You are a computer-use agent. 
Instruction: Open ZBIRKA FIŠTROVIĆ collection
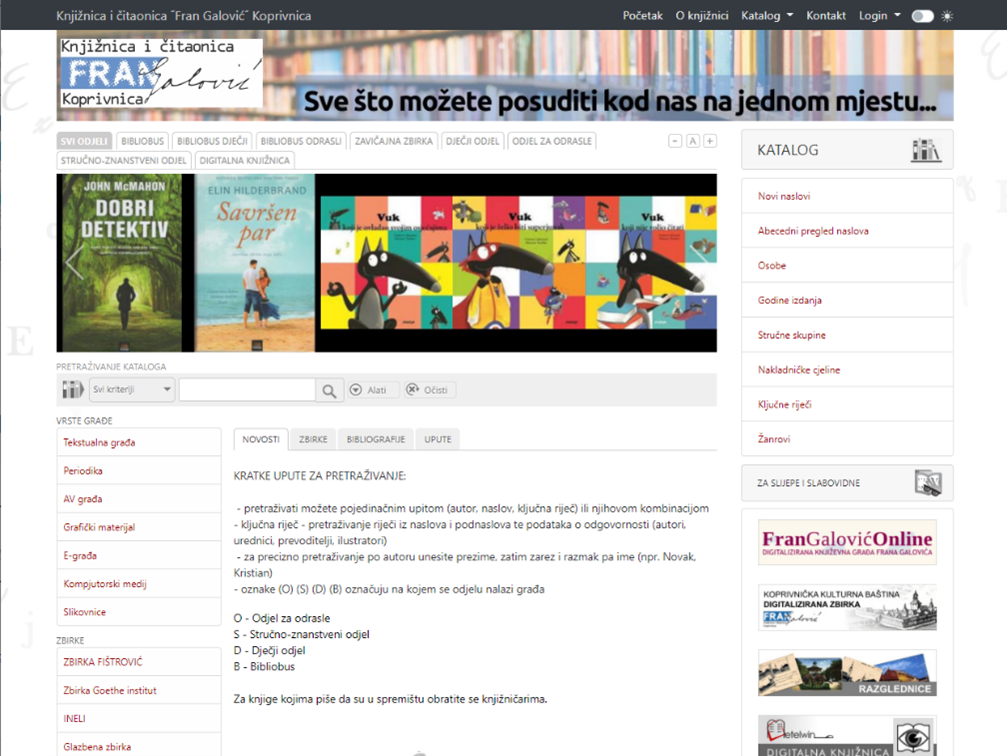[139, 662]
